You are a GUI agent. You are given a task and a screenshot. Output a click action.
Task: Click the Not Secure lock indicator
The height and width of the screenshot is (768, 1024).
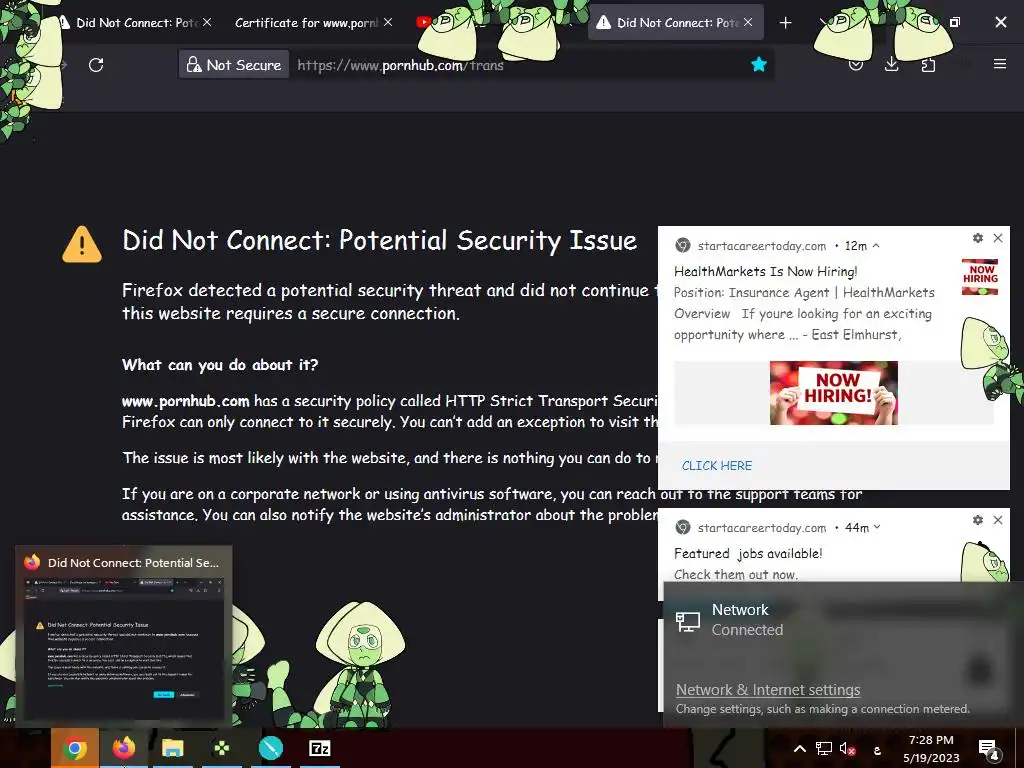click(234, 65)
